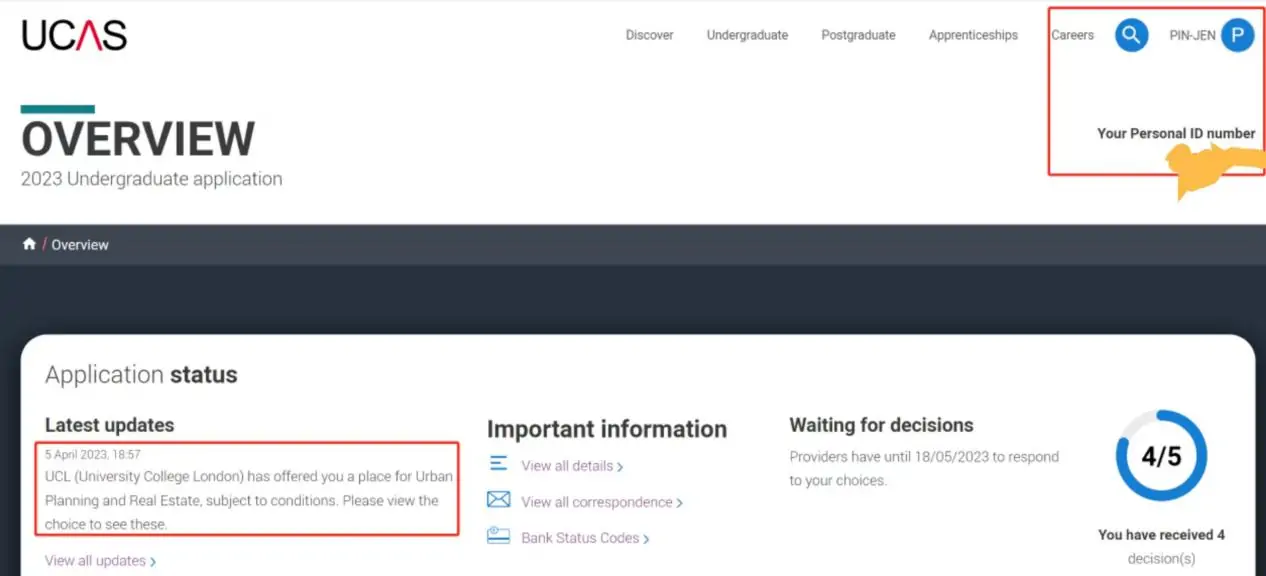Follow the View all correspondence link

(x=602, y=502)
